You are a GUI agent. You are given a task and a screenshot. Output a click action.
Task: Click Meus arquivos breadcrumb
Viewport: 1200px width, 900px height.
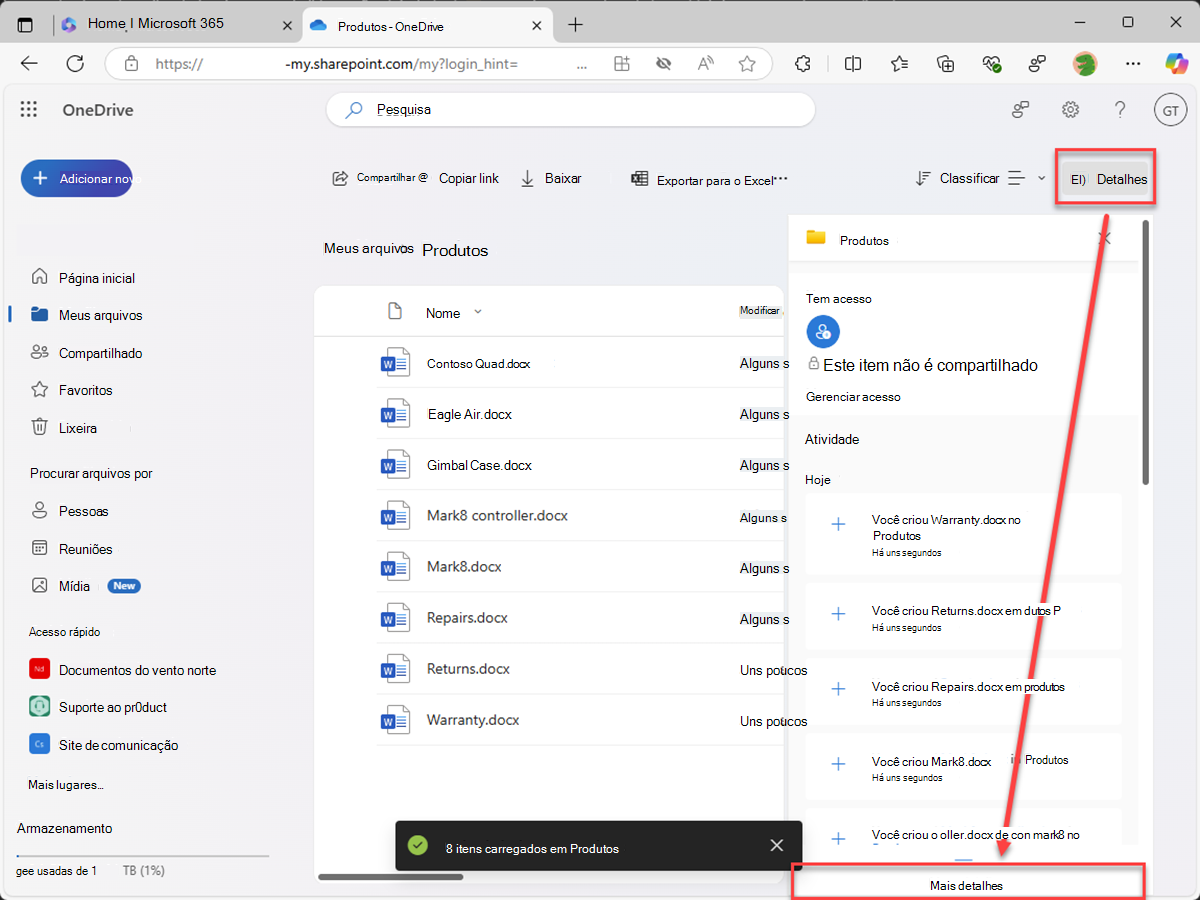coord(368,249)
